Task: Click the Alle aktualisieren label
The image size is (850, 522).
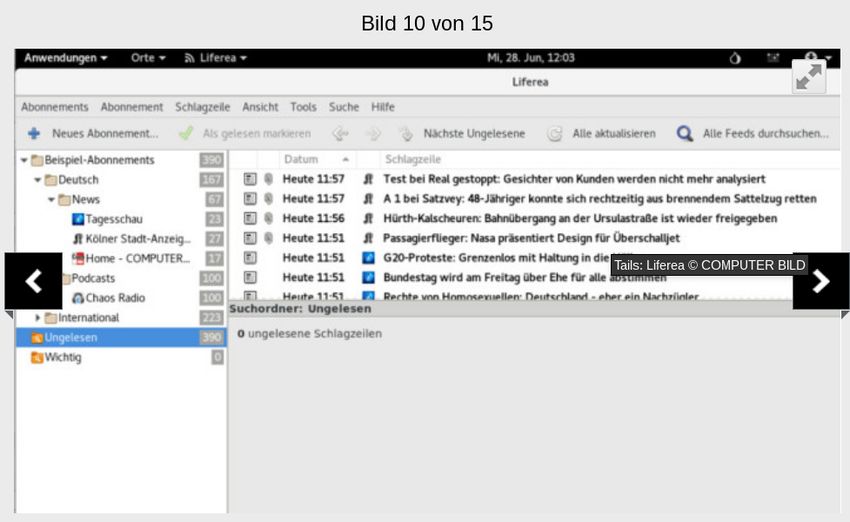Action: pyautogui.click(x=614, y=133)
